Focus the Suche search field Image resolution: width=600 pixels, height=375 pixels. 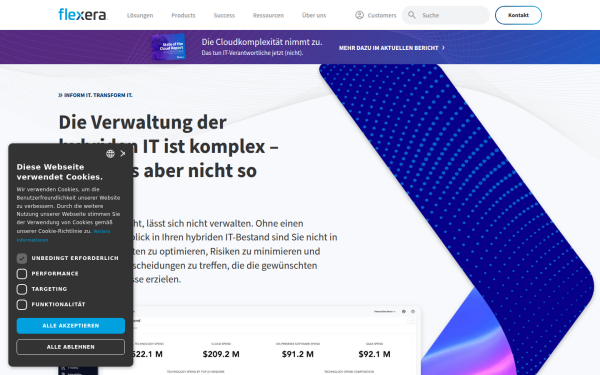click(x=445, y=15)
